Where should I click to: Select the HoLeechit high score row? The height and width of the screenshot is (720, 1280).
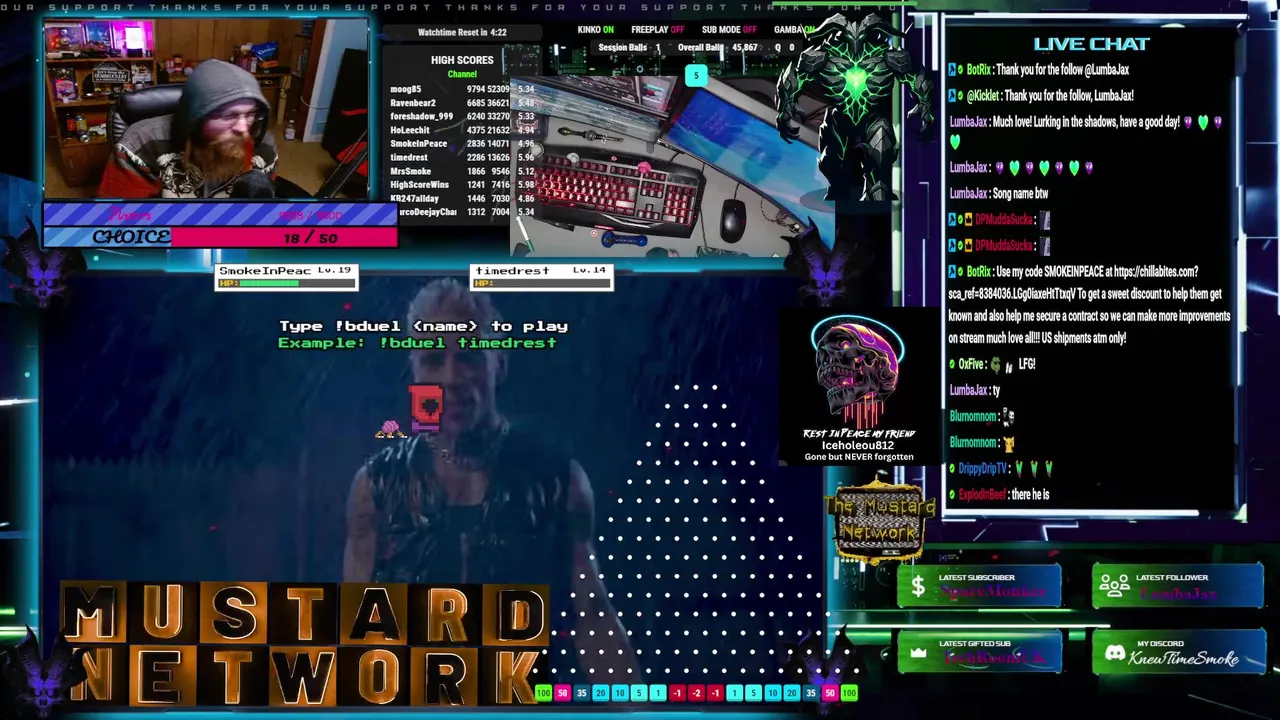point(462,130)
